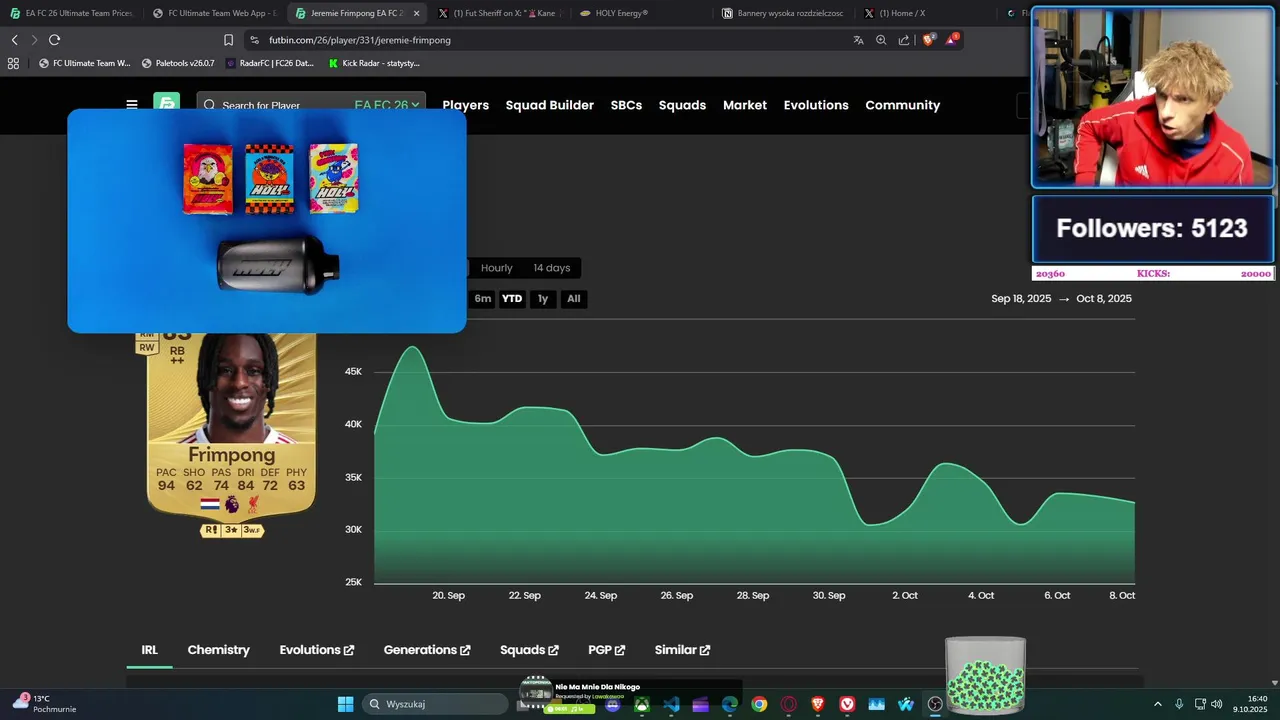Click the Sep 18, 2025 start date
1280x720 pixels.
click(x=1021, y=299)
